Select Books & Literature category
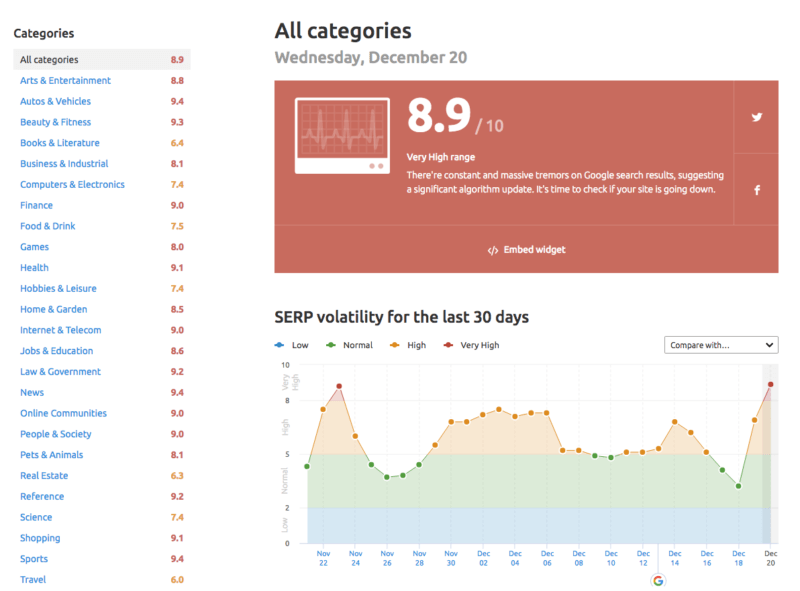This screenshot has width=800, height=591. point(60,143)
